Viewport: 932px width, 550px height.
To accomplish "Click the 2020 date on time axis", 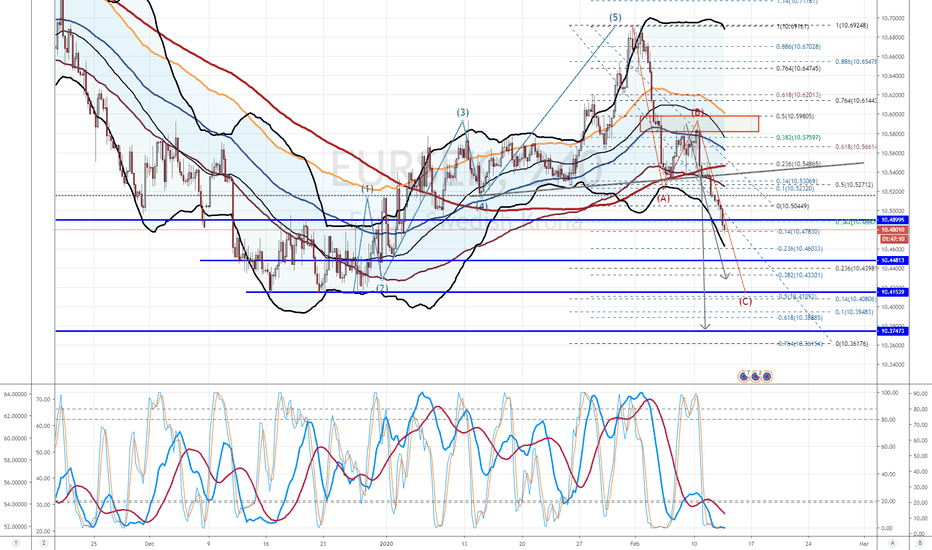I will click(x=386, y=543).
